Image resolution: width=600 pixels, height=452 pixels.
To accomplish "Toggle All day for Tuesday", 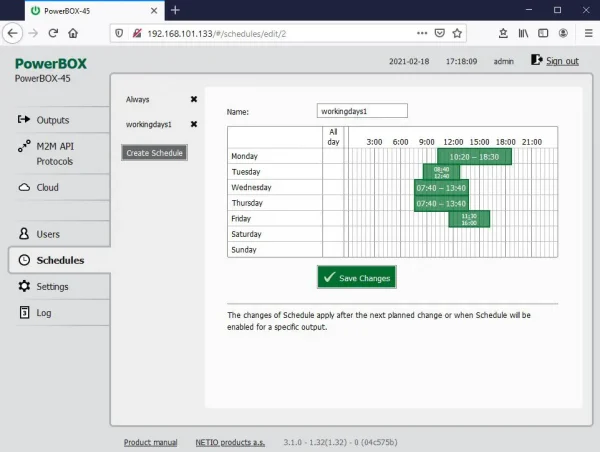I will click(x=333, y=172).
